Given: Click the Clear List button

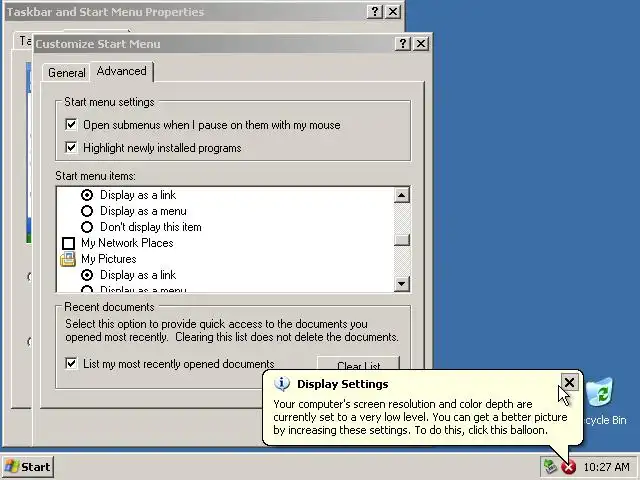Looking at the screenshot, I should tap(358, 363).
